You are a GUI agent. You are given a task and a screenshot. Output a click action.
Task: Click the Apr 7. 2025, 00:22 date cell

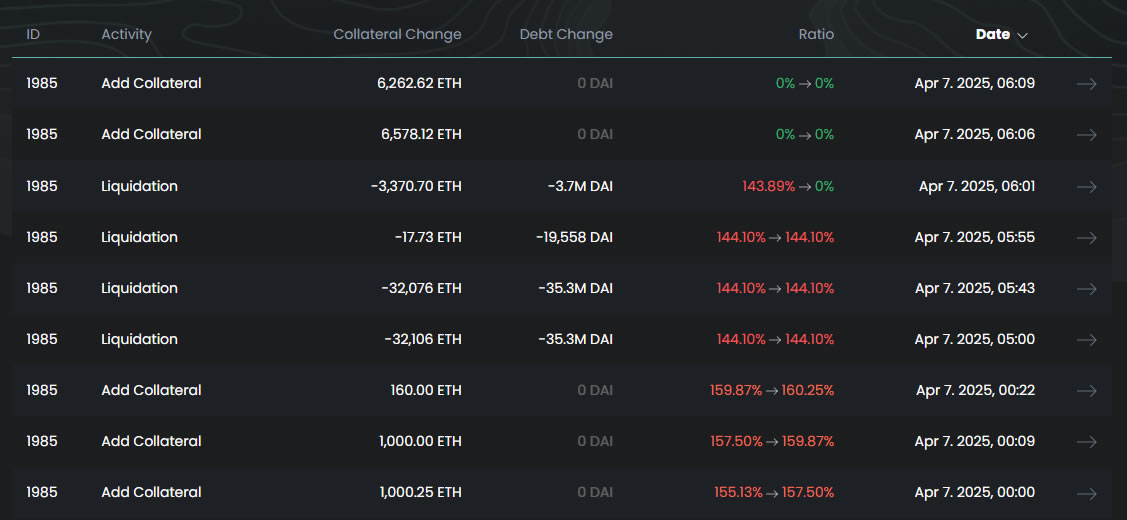click(x=975, y=390)
